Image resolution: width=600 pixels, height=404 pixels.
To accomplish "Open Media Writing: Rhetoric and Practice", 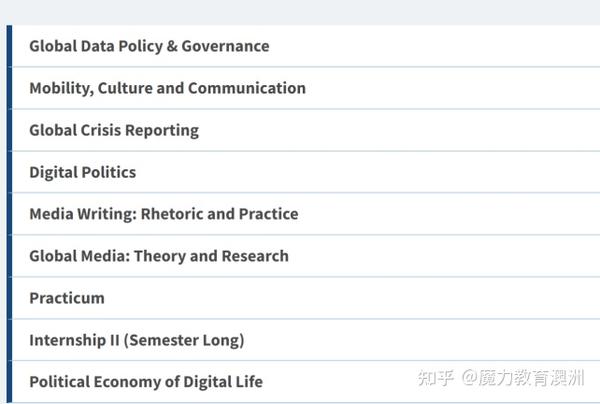I will pyautogui.click(x=164, y=214).
